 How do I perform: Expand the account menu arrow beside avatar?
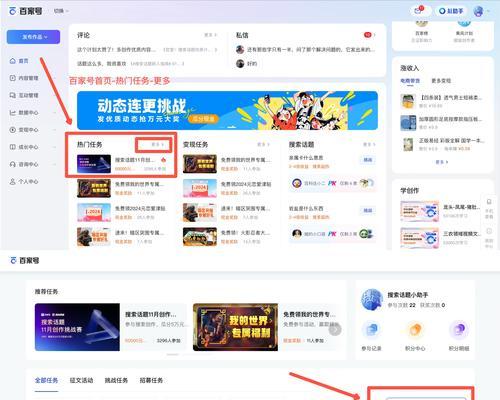click(489, 11)
